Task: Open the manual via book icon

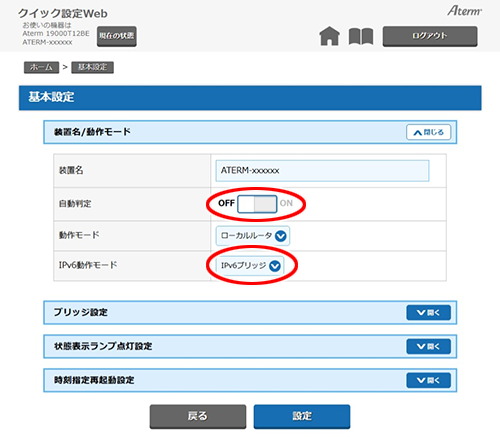Action: (x=361, y=36)
